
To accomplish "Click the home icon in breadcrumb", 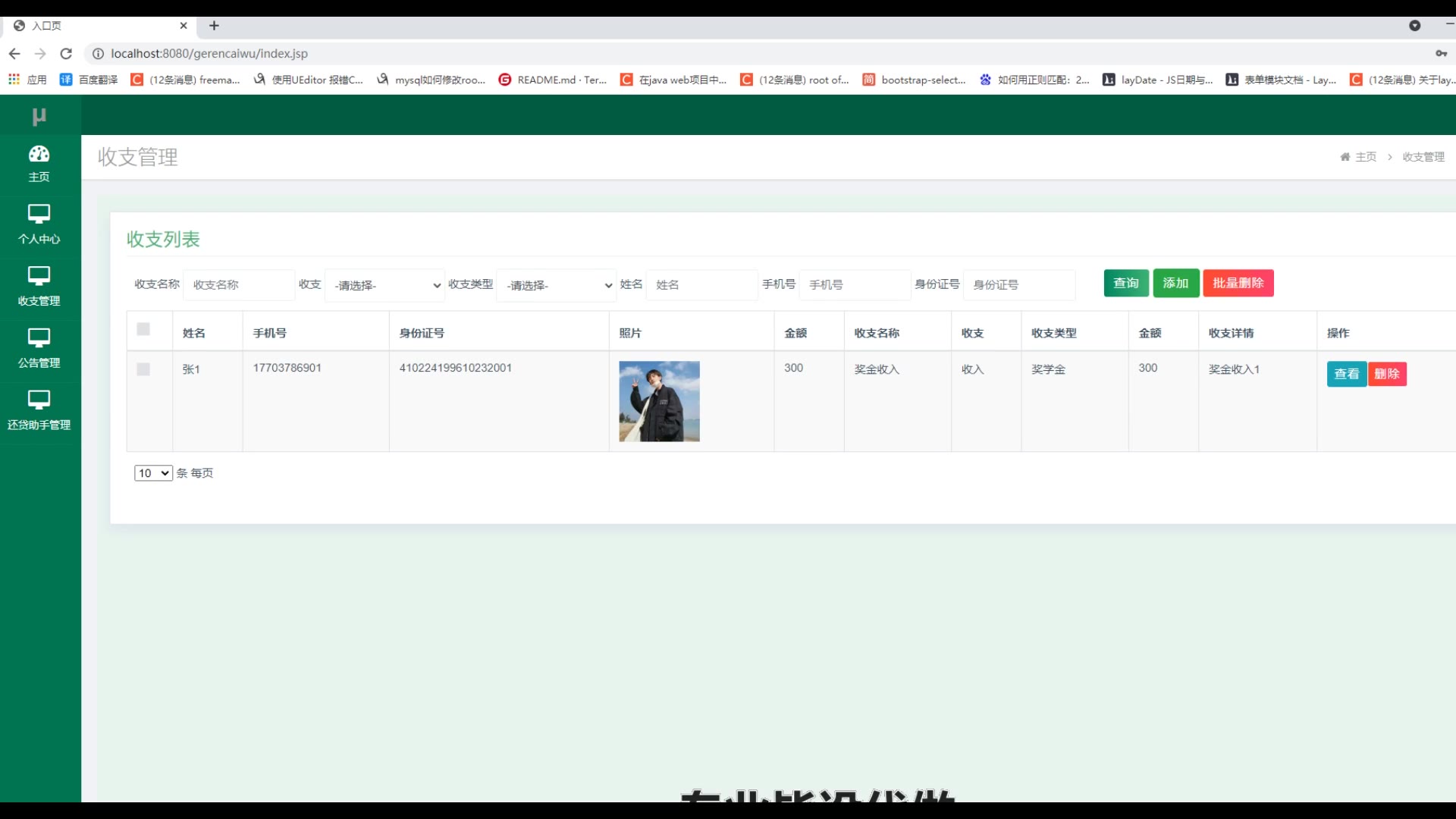I will (x=1345, y=157).
